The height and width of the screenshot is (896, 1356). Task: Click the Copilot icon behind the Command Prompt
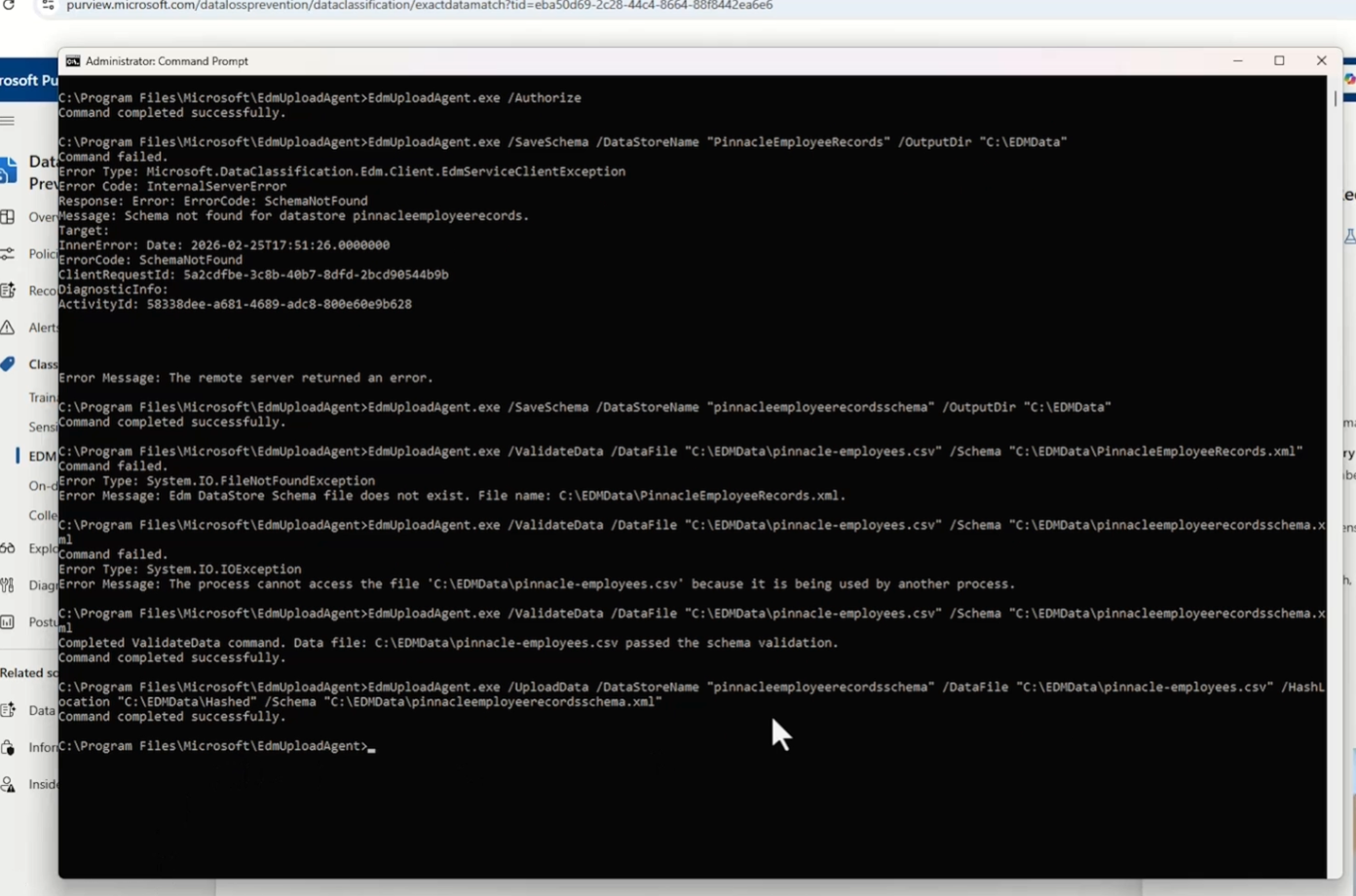pos(1350,80)
